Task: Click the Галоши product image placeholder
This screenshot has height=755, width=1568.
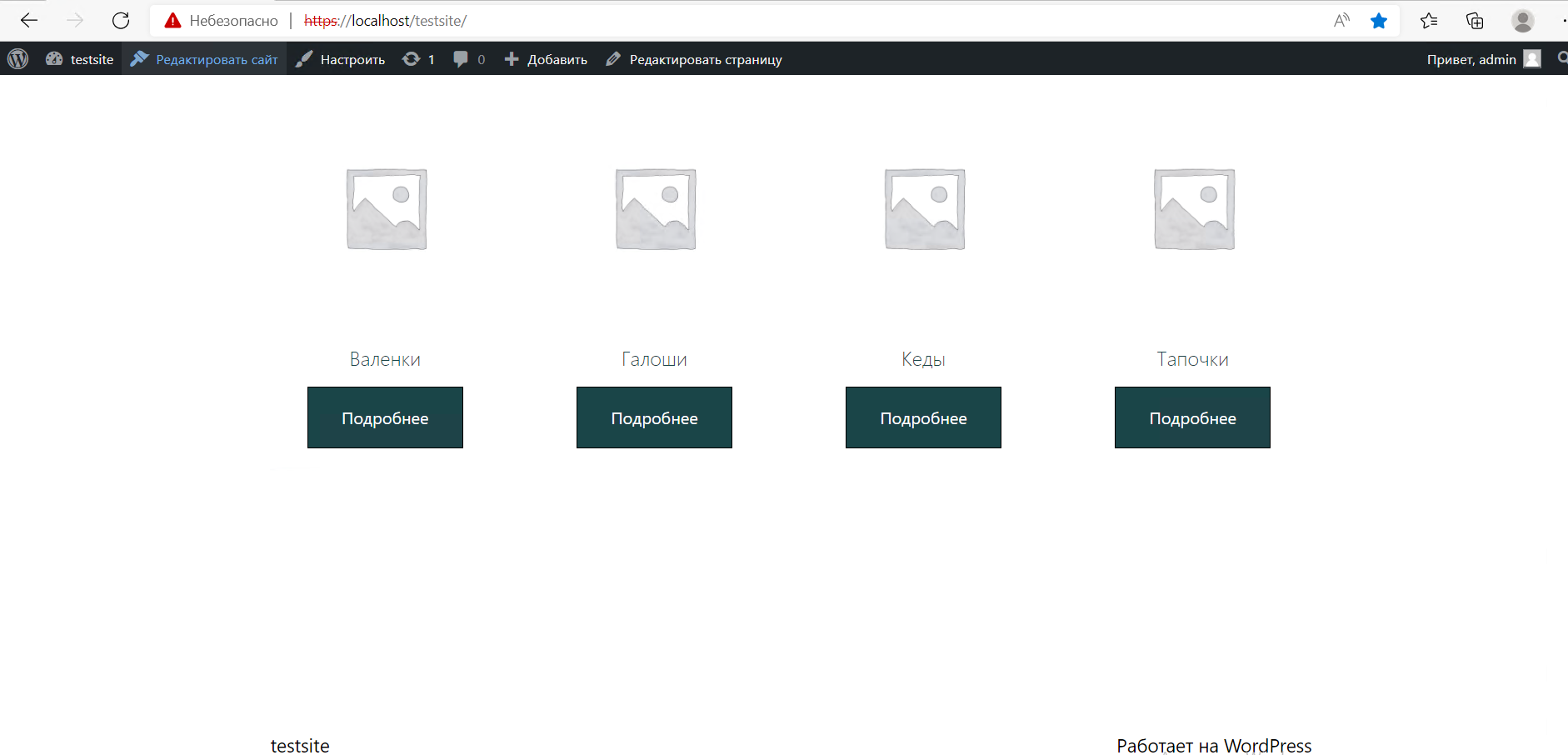Action: click(x=655, y=209)
